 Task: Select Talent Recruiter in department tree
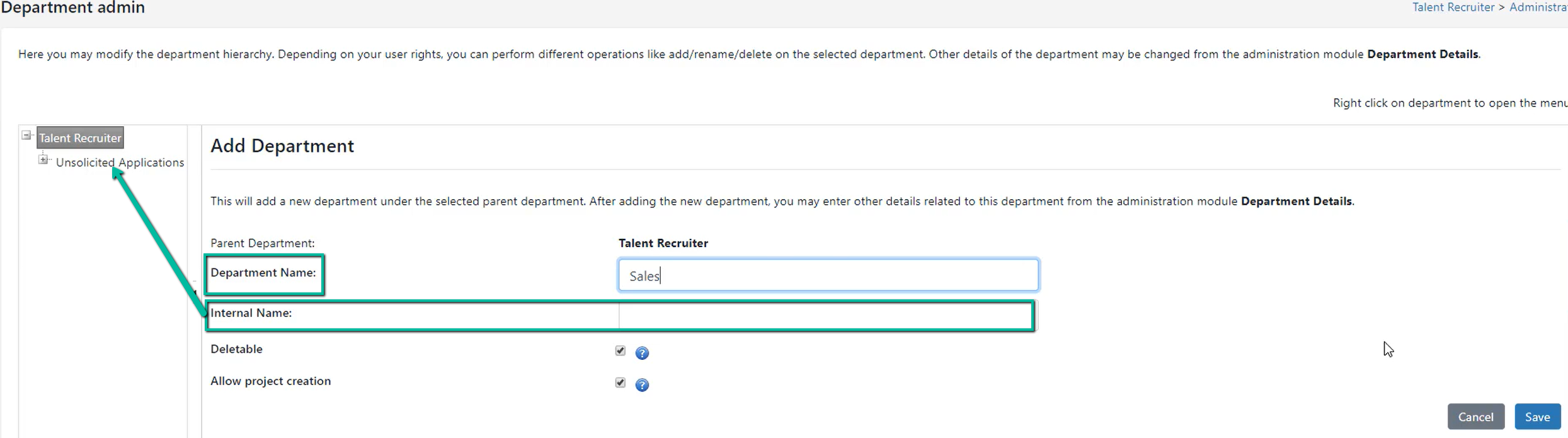tap(80, 138)
